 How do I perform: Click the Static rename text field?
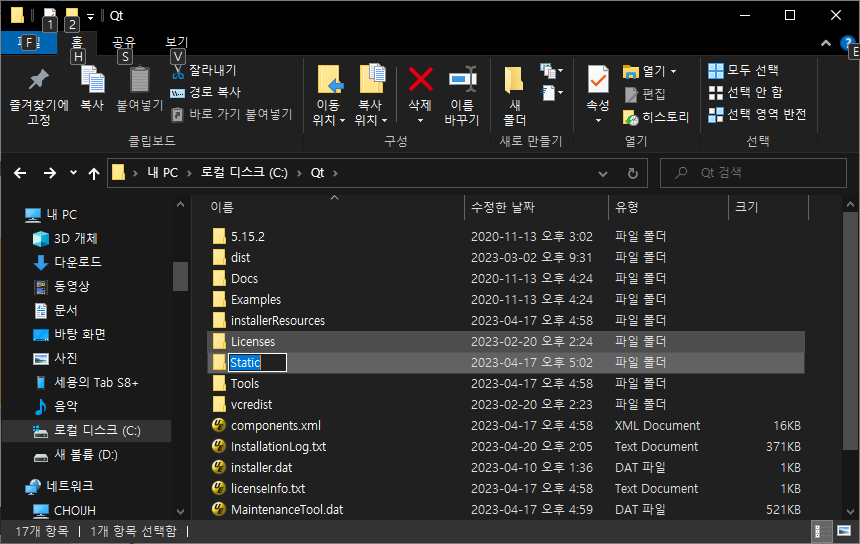[x=257, y=362]
